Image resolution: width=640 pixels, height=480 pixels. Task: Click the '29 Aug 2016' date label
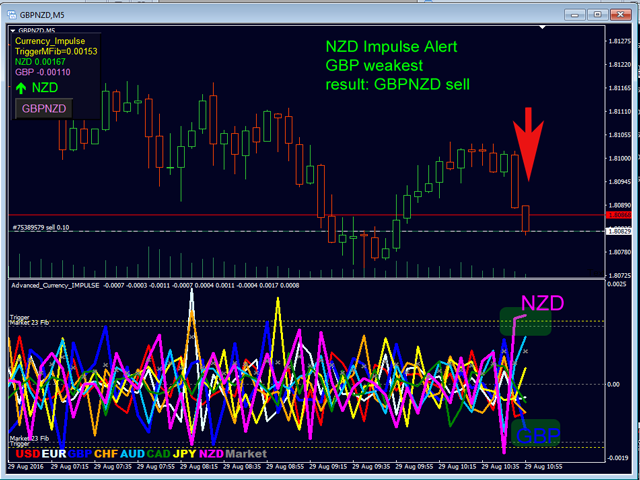coord(24,466)
